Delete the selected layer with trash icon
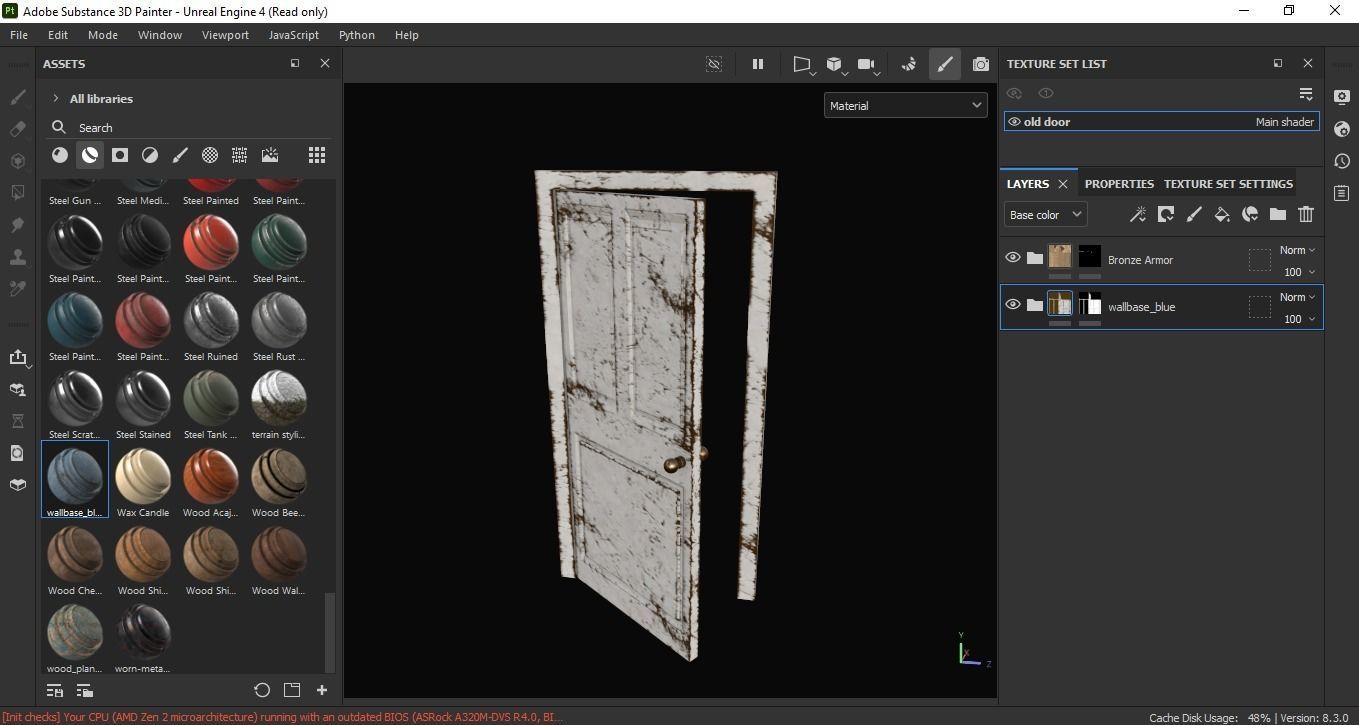Screen dimensions: 1359x725 tap(1306, 214)
